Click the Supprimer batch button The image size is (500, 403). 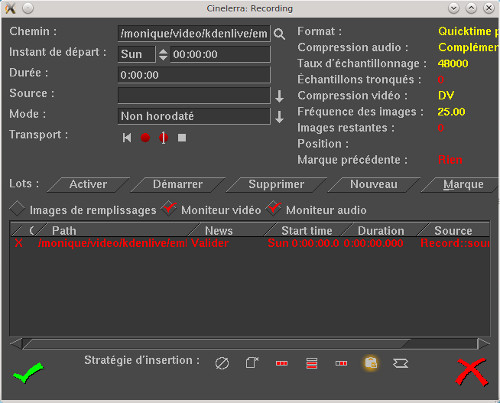point(276,185)
